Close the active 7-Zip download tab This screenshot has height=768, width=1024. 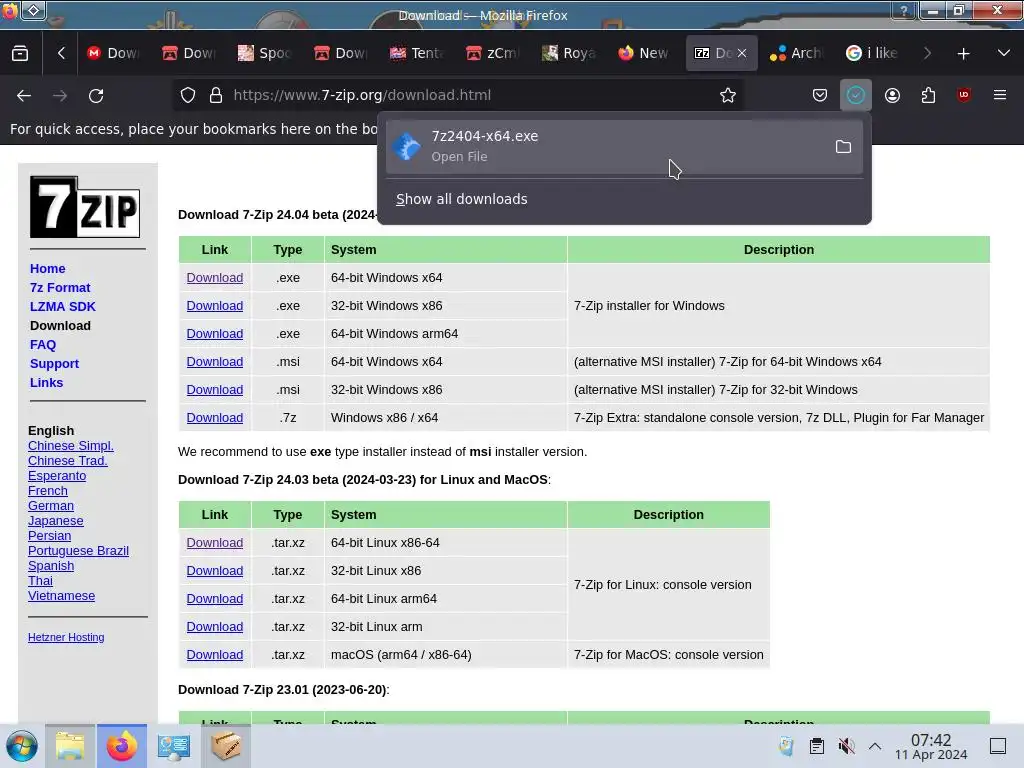(x=742, y=54)
